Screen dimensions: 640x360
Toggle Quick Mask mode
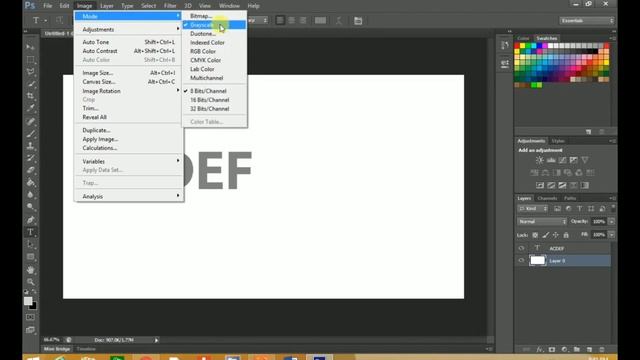(30, 317)
